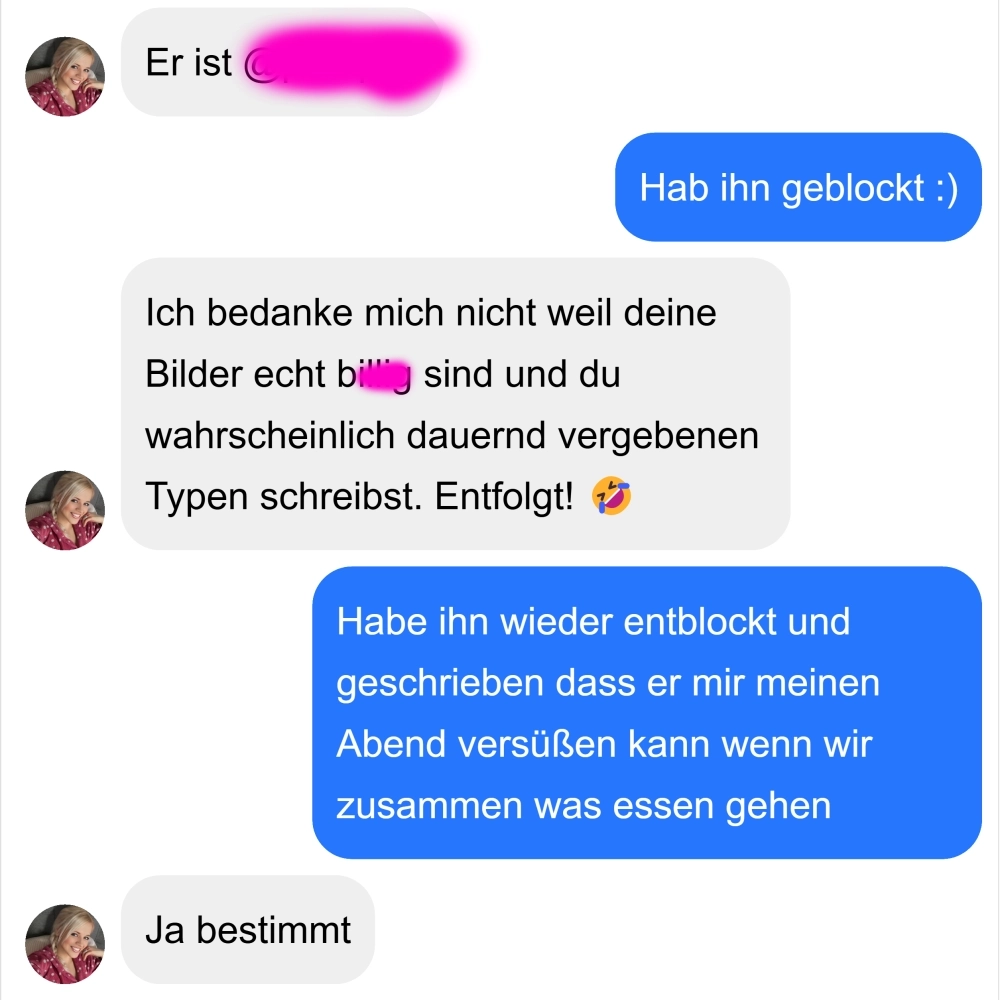The image size is (1000, 1000).
Task: Tap the "Er ist" text in the top bubble
Action: pyautogui.click(x=189, y=62)
